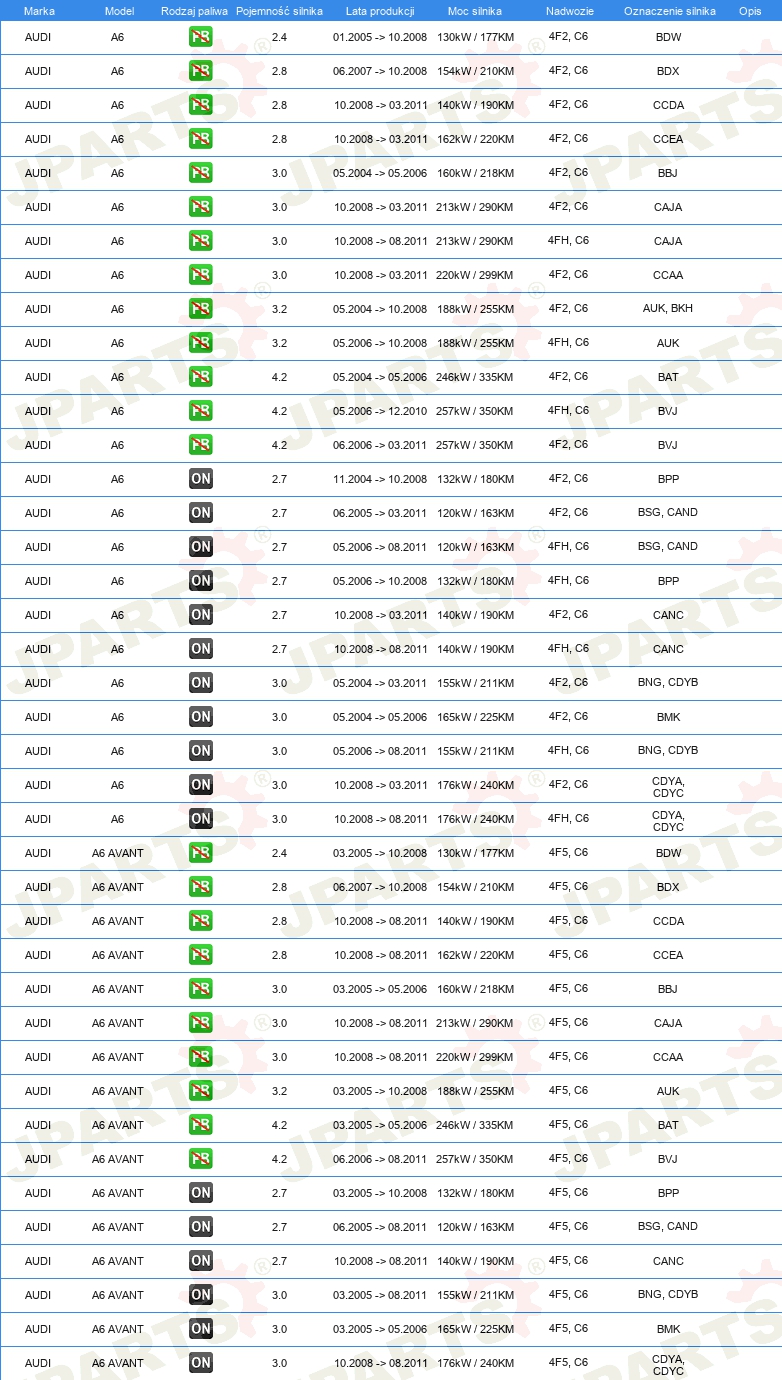
Task: Click the PB icon in the 4F2 CCDA row
Action: pyautogui.click(x=201, y=106)
